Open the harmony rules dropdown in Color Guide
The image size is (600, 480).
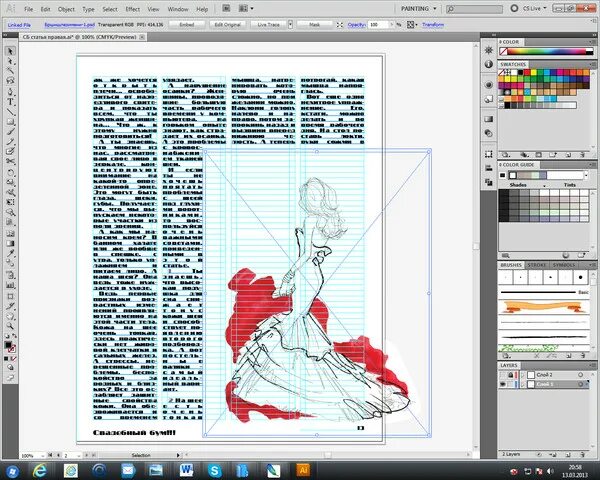[585, 175]
